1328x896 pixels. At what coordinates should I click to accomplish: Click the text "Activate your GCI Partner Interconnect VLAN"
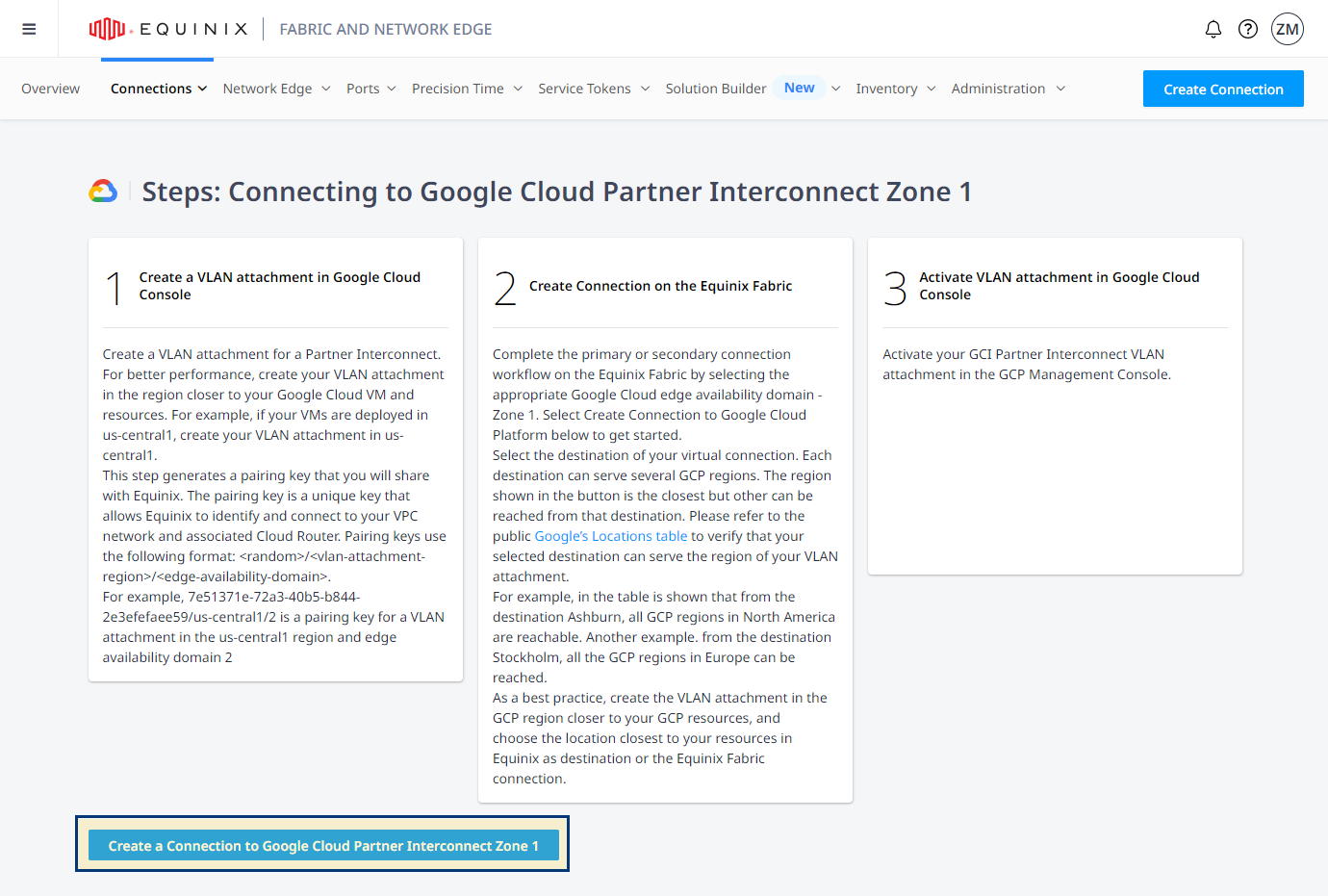pos(1023,354)
